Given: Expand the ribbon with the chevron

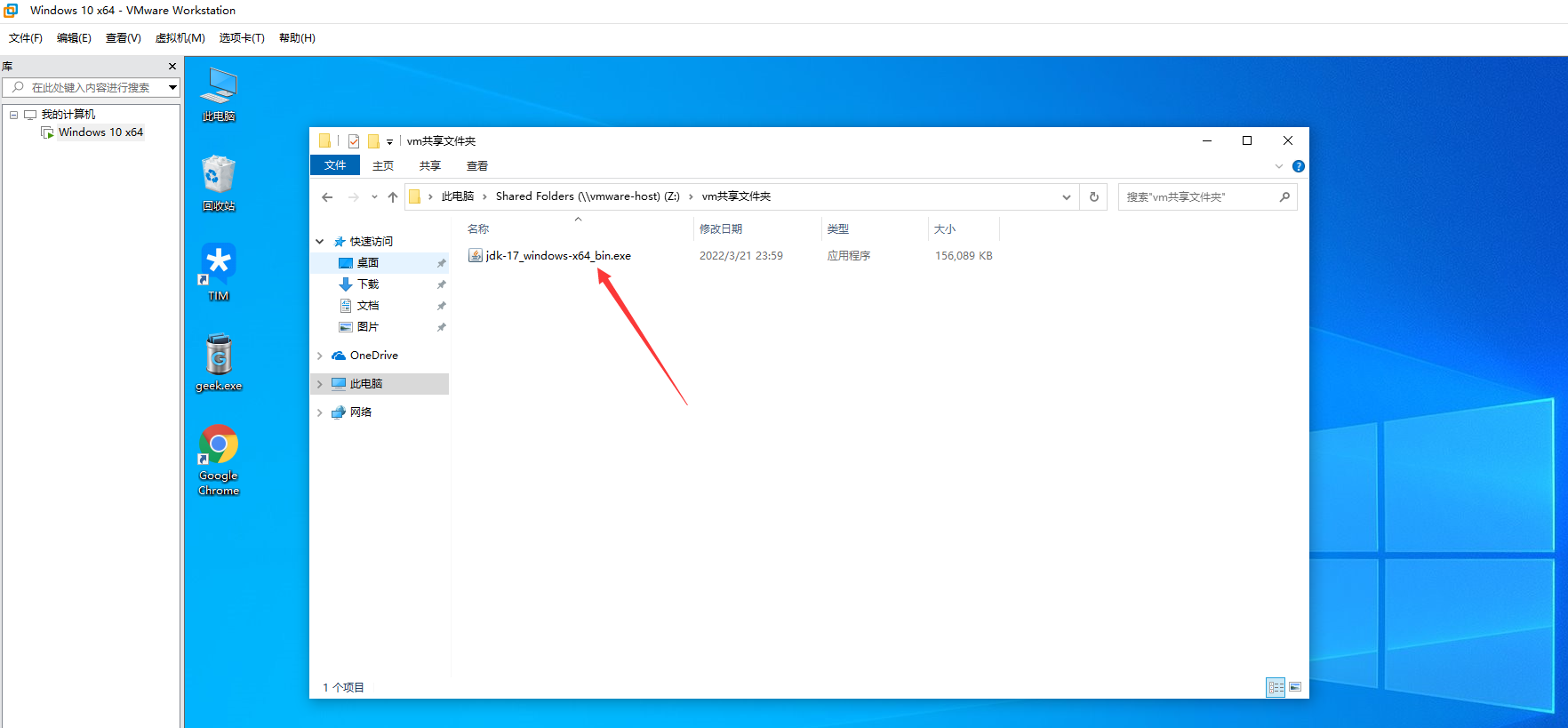Looking at the screenshot, I should pyautogui.click(x=1279, y=166).
